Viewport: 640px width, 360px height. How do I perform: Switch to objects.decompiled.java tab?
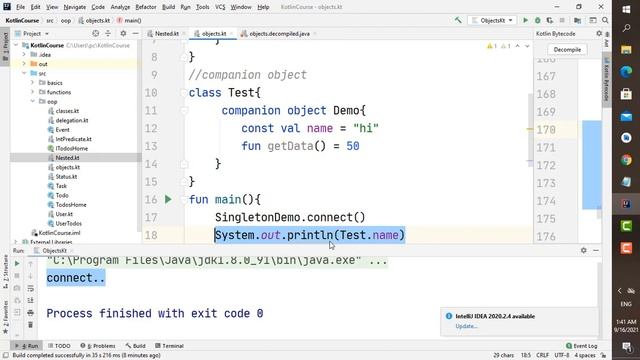click(279, 33)
